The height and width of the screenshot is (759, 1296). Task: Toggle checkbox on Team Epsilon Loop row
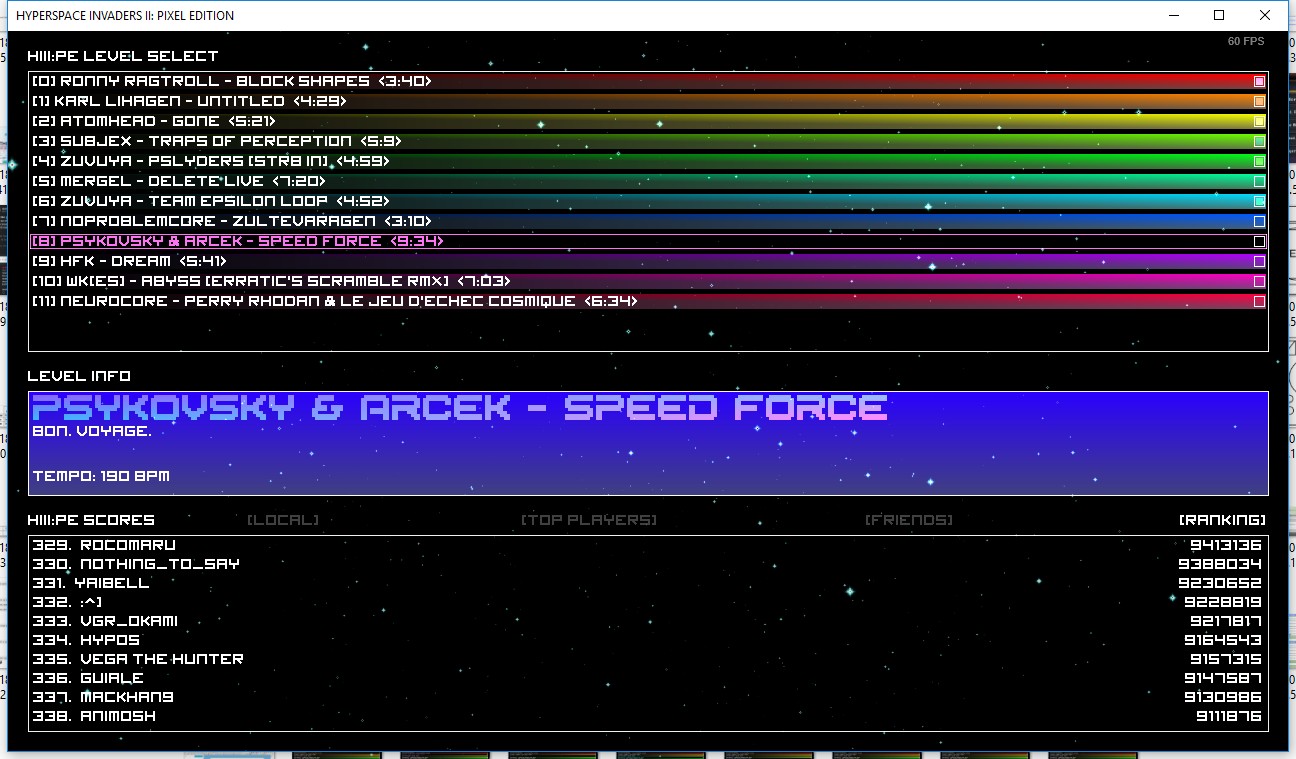click(1259, 201)
